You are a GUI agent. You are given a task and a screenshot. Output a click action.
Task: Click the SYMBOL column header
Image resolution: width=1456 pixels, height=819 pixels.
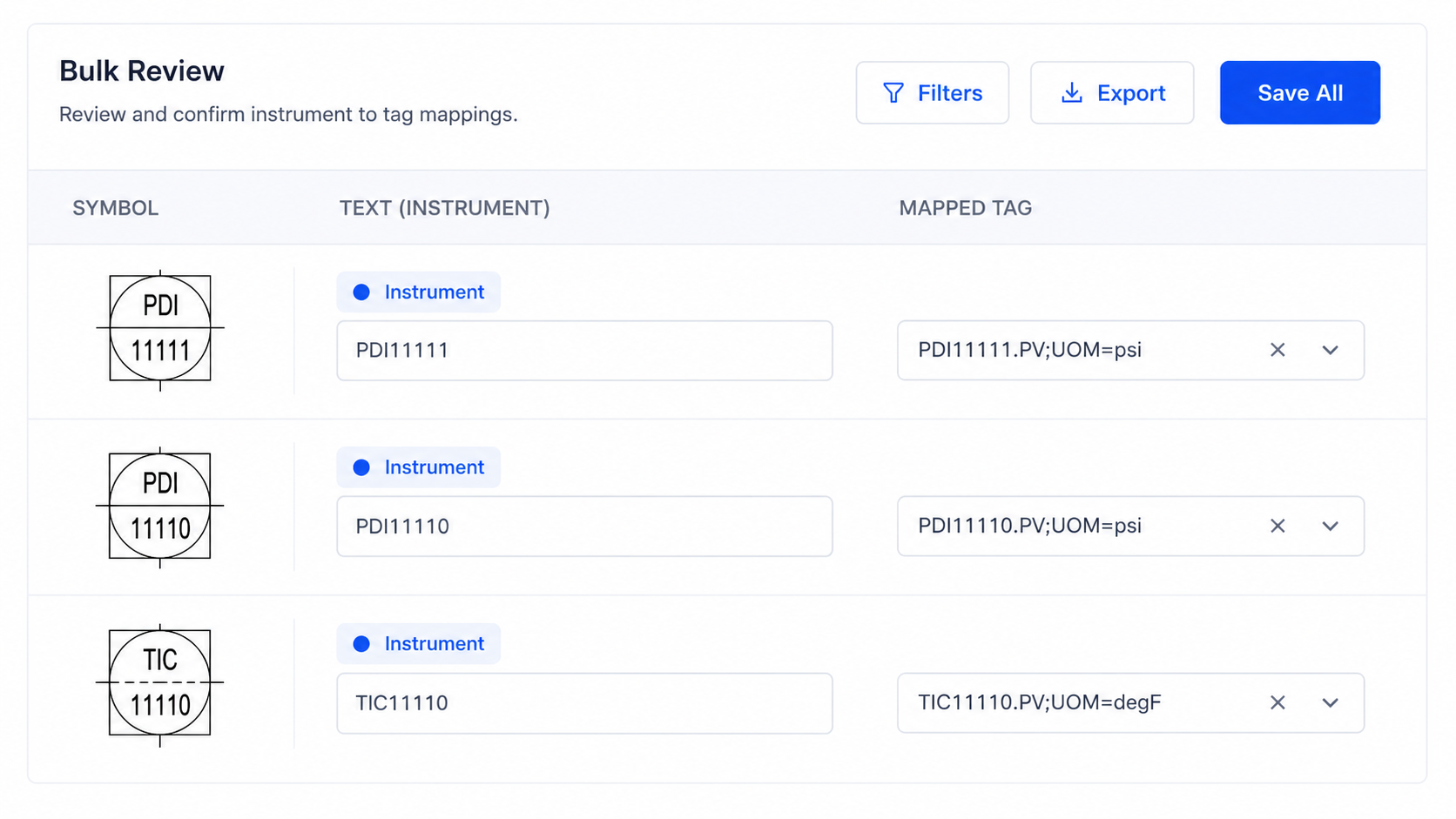click(x=115, y=208)
